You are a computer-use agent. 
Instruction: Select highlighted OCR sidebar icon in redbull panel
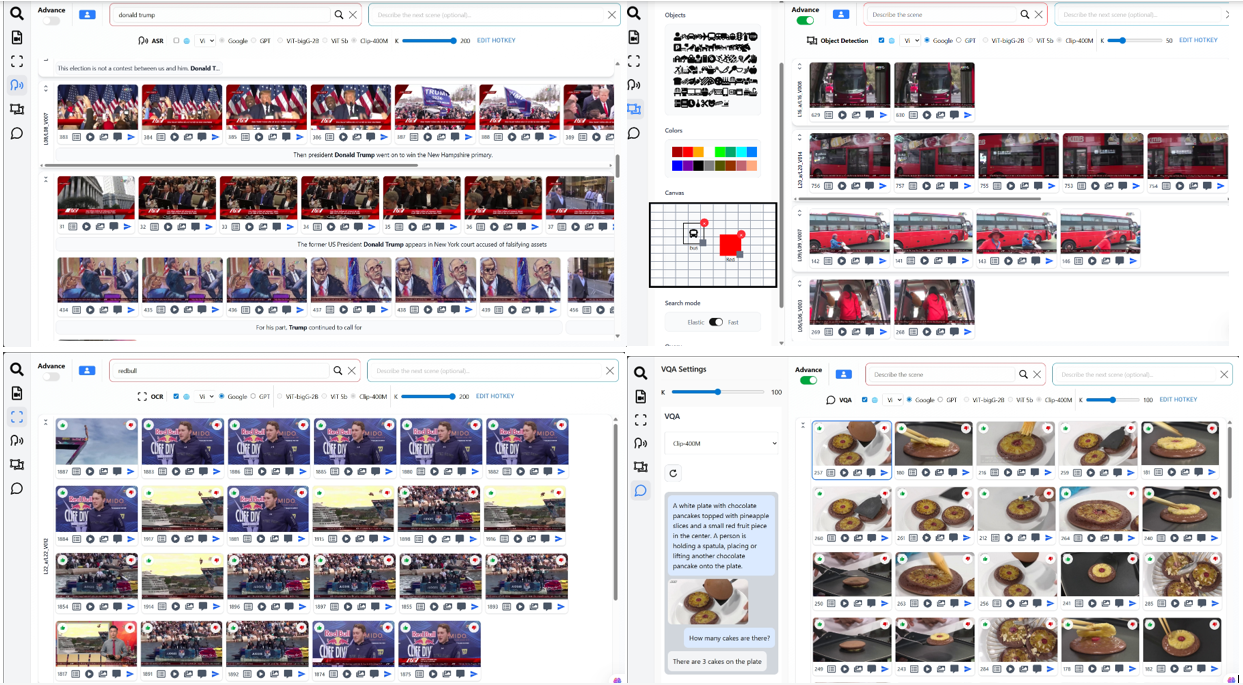17,417
